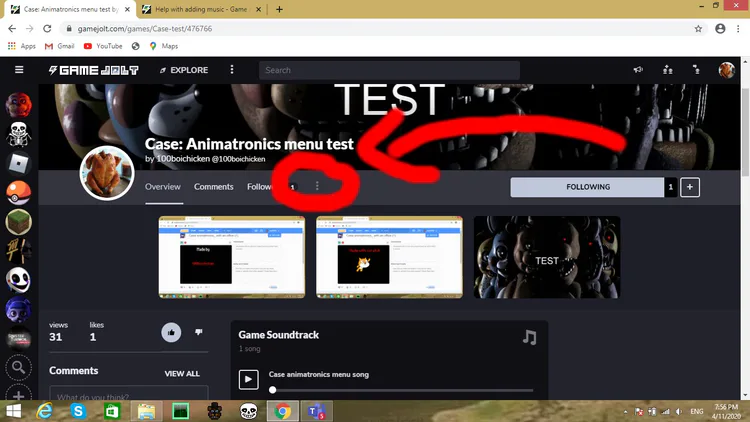Open the friend requests icon
Screen dimensions: 750x422
(x=668, y=70)
